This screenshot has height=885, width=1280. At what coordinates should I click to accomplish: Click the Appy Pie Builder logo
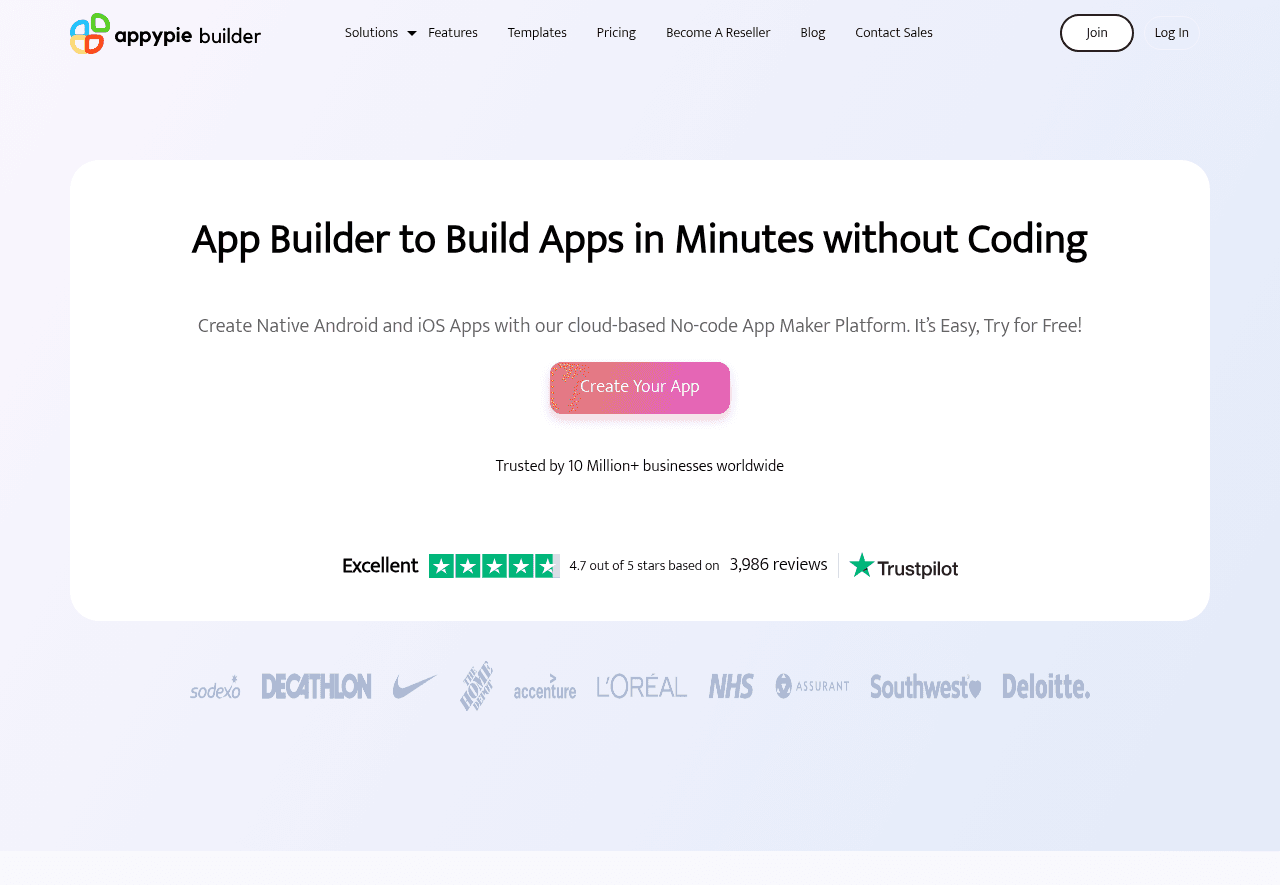pyautogui.click(x=164, y=33)
